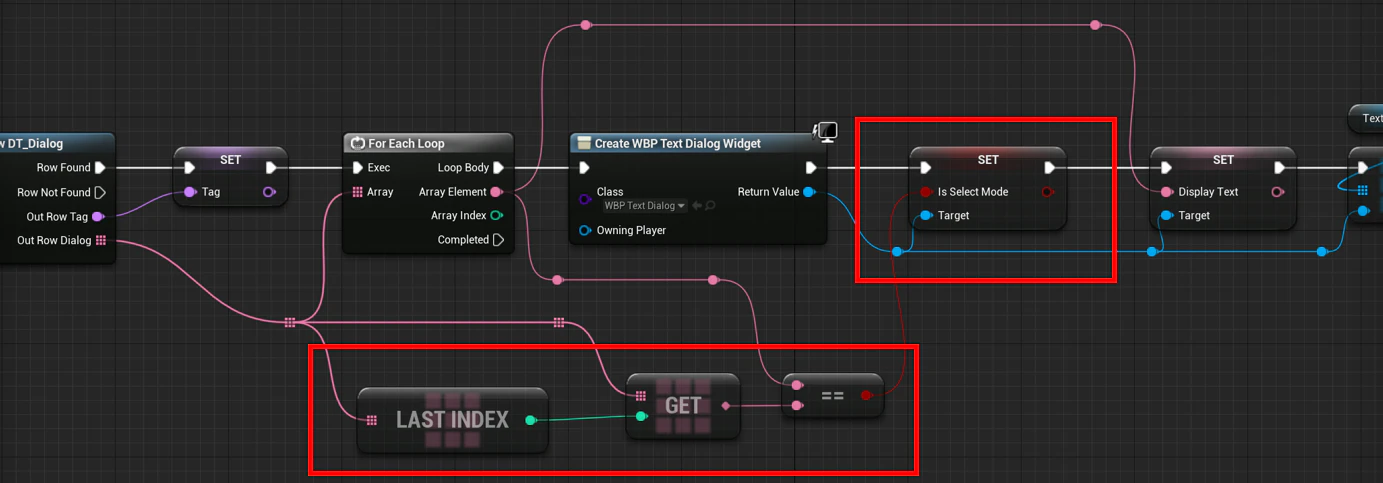Click the equals node bottom input pin

pyautogui.click(x=797, y=406)
